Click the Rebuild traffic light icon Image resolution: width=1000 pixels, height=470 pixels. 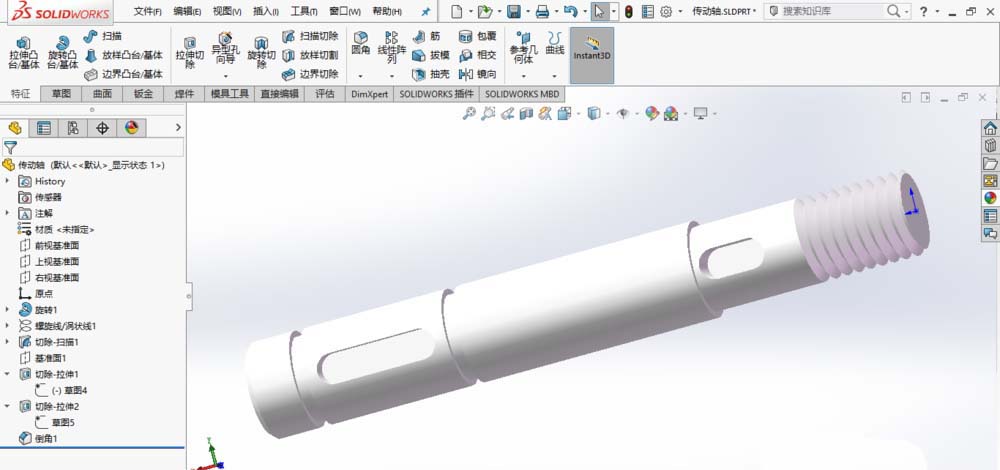point(628,12)
